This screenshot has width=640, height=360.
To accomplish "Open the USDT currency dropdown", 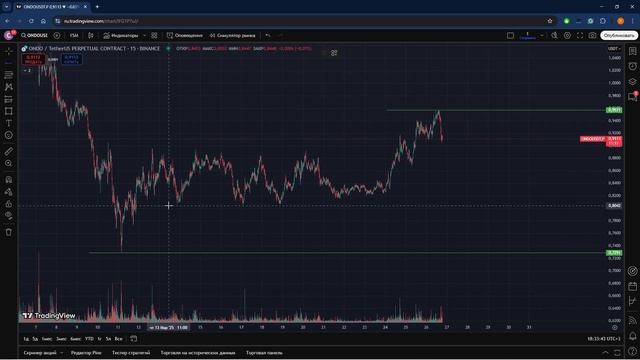I will [614, 49].
